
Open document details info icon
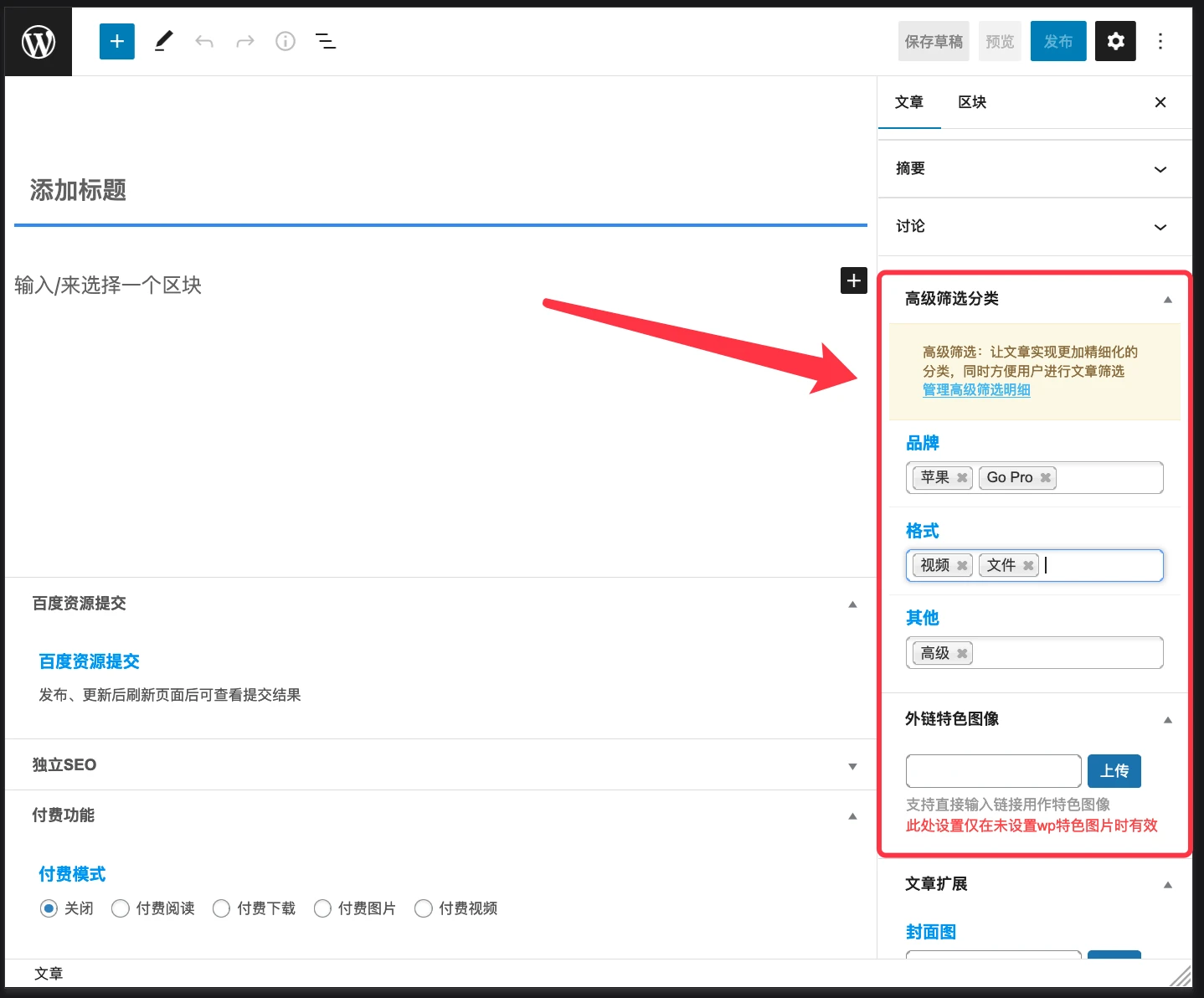285,41
